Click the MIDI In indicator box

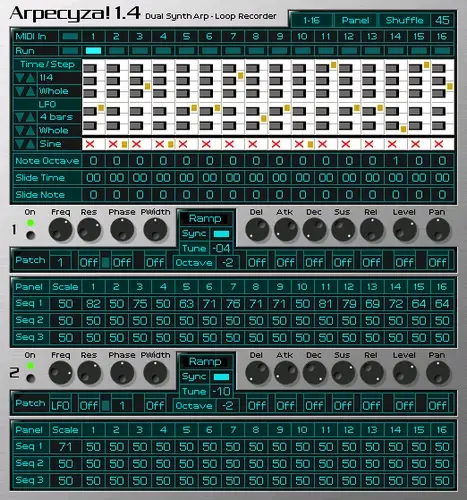point(70,36)
